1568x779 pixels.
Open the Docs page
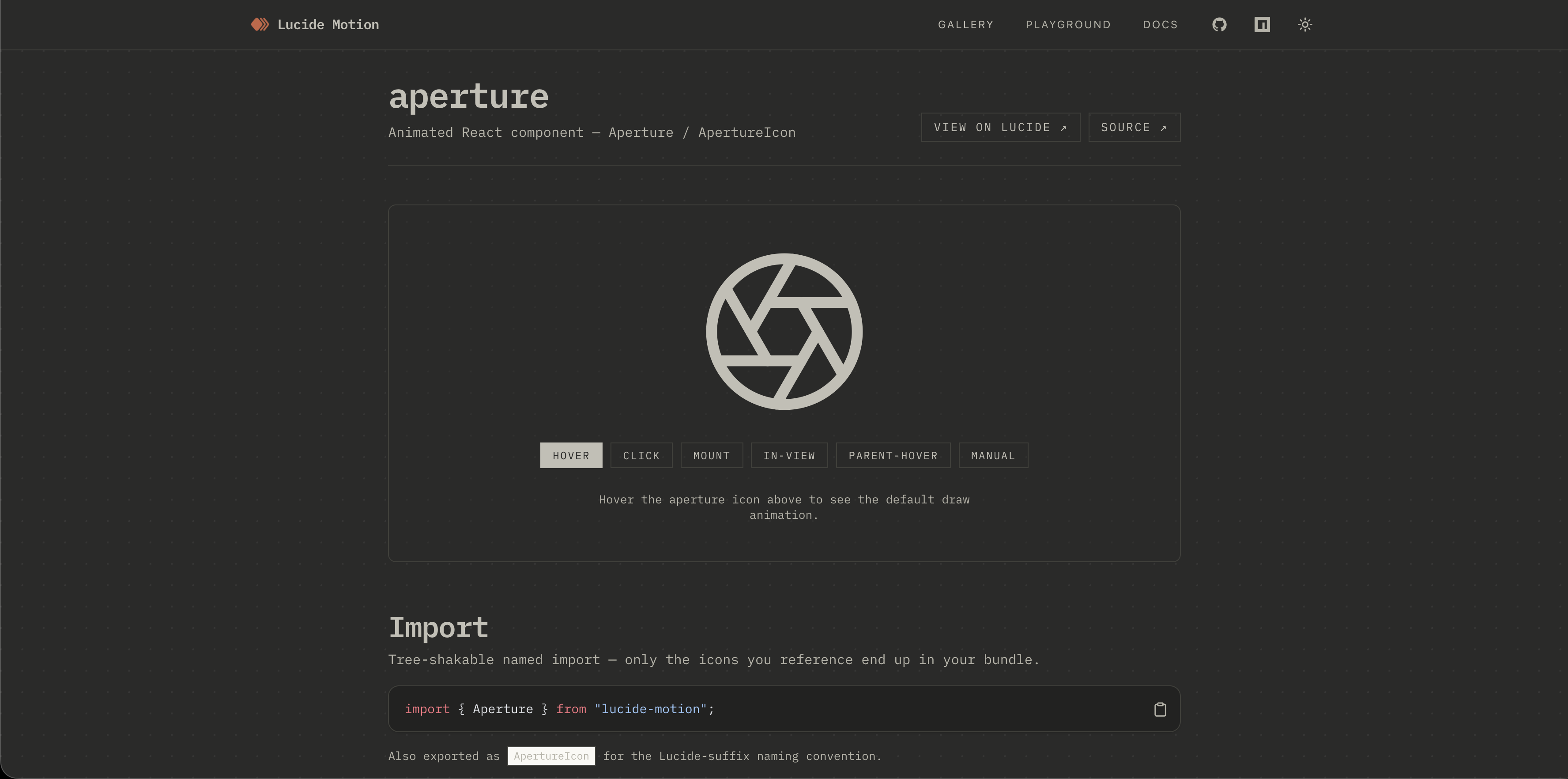(1160, 24)
